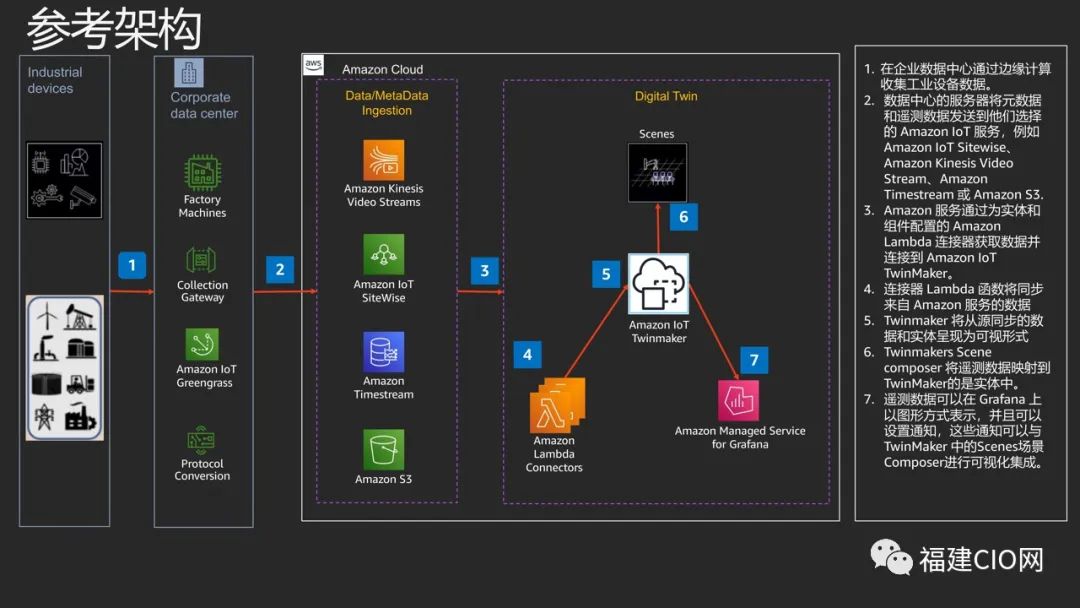Click the transmission tower device icon
The image size is (1080, 608).
tap(45, 417)
